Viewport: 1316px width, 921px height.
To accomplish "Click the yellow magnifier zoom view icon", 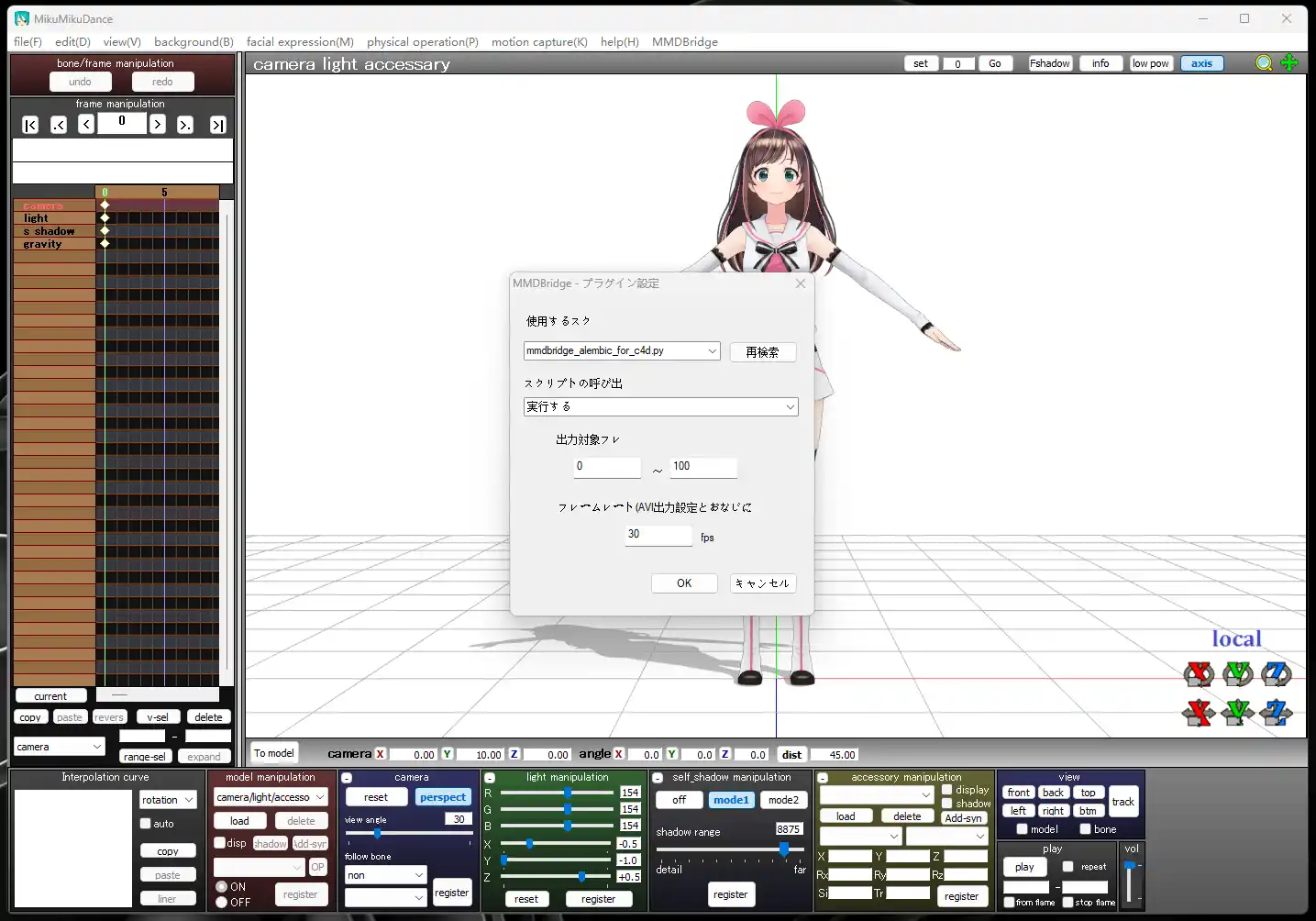I will pos(1264,63).
